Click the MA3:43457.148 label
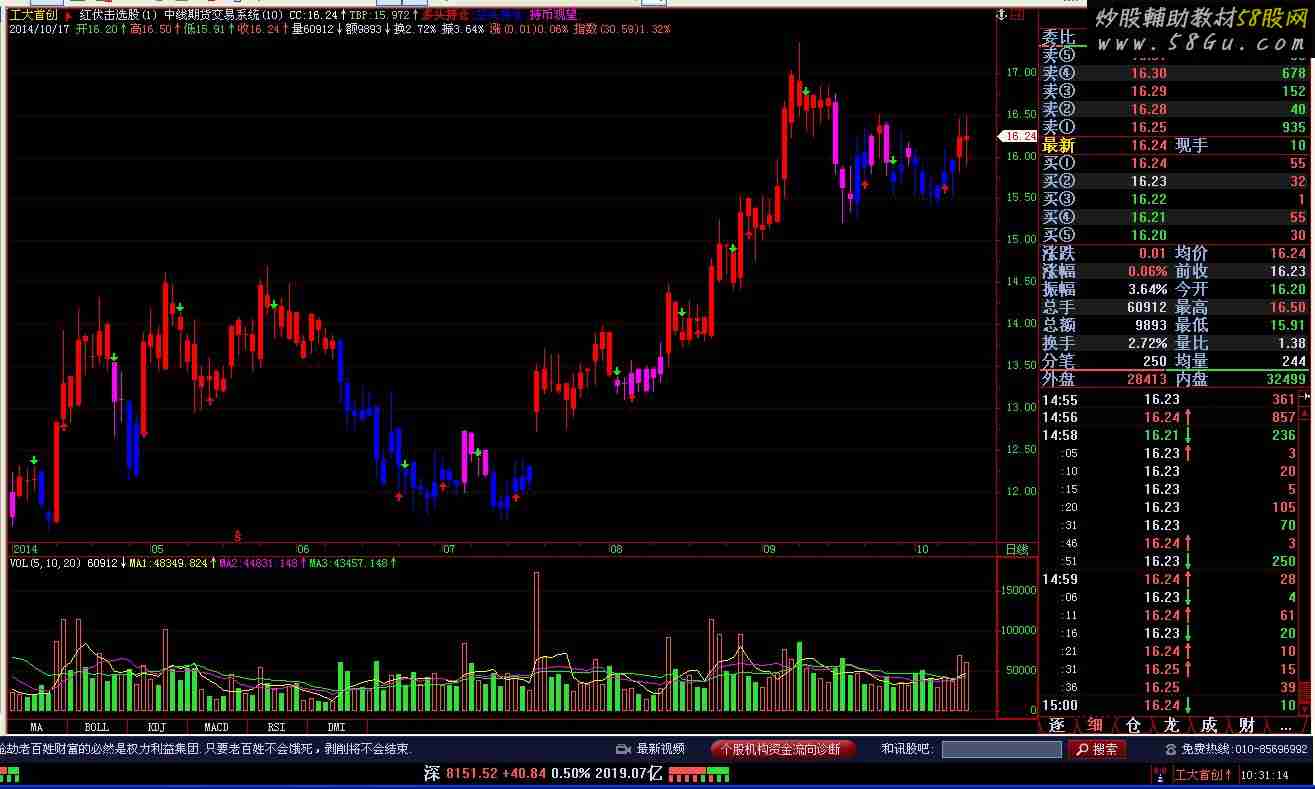This screenshot has height=789, width=1315. [351, 564]
